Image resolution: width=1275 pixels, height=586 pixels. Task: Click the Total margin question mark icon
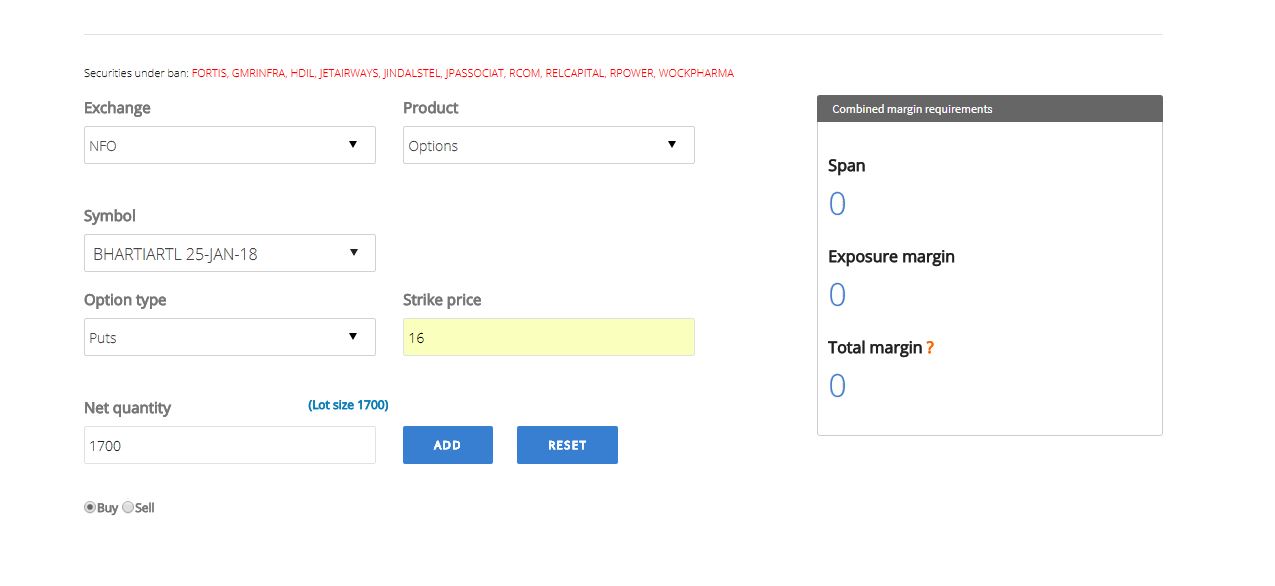pos(930,348)
